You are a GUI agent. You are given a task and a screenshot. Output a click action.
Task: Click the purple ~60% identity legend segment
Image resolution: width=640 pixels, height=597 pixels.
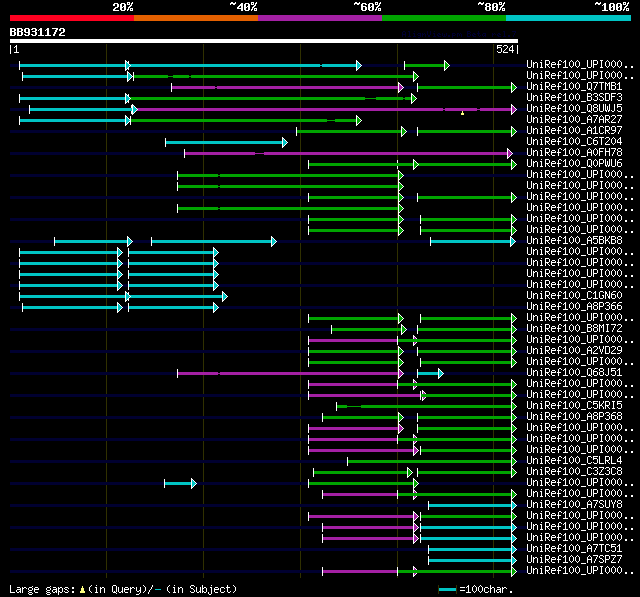(320, 18)
